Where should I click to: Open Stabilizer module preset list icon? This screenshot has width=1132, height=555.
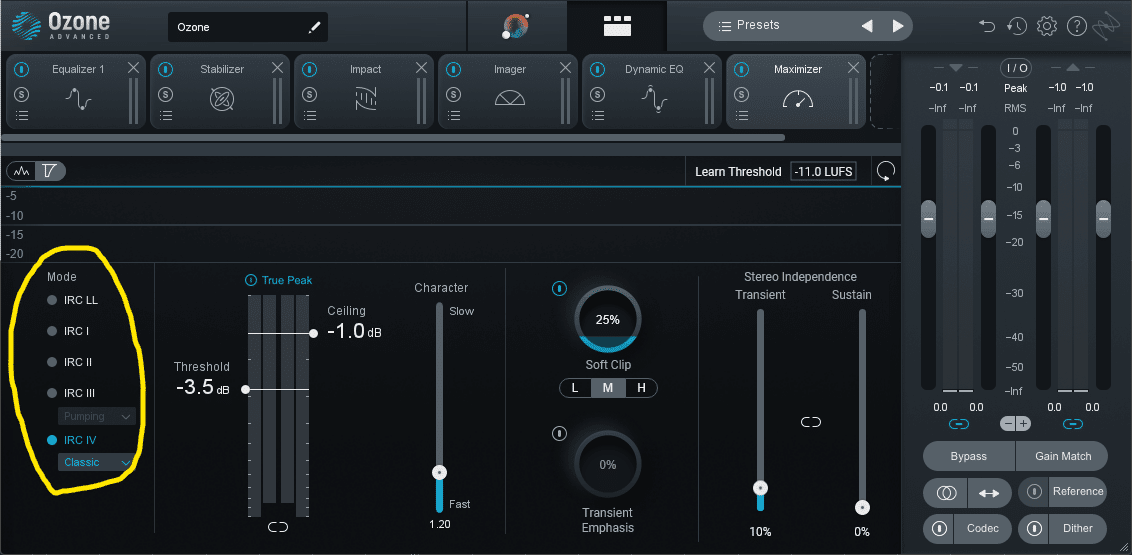pos(166,115)
